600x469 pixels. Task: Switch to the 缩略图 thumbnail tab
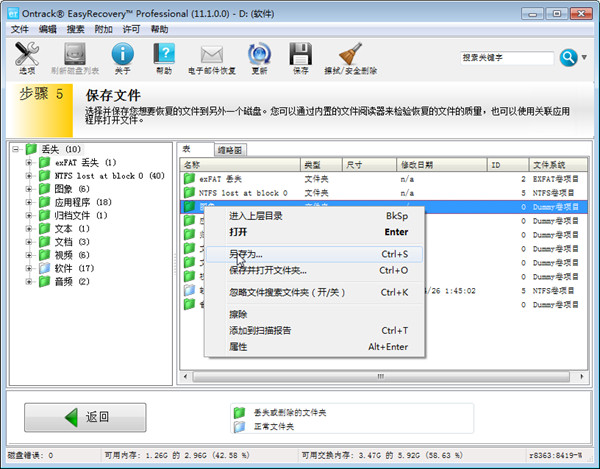230,150
